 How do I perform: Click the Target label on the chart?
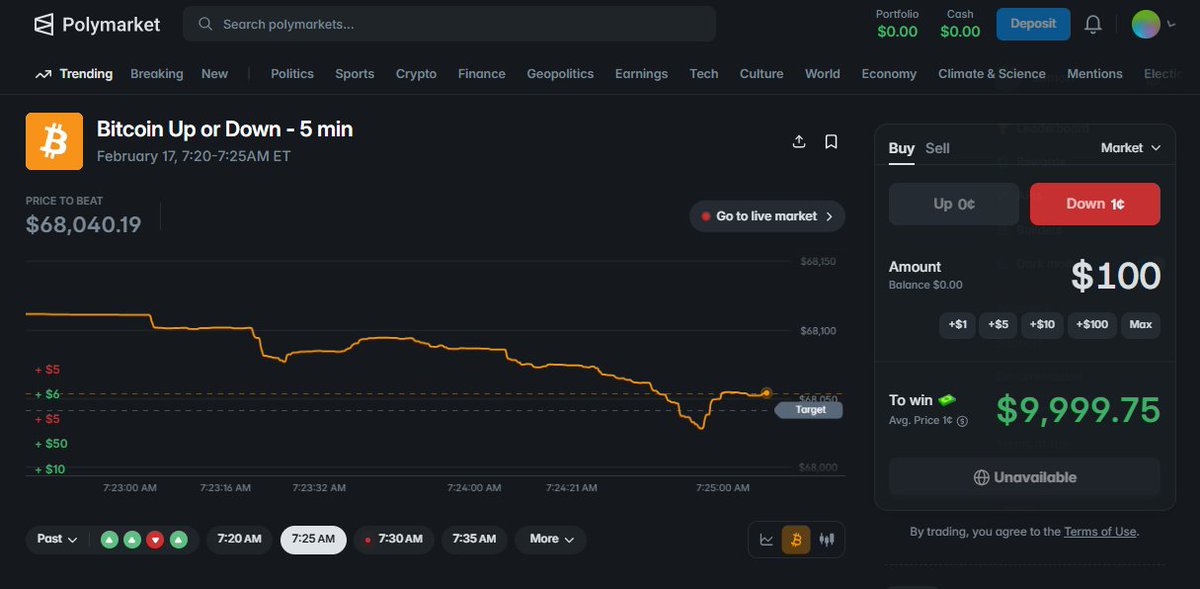810,410
